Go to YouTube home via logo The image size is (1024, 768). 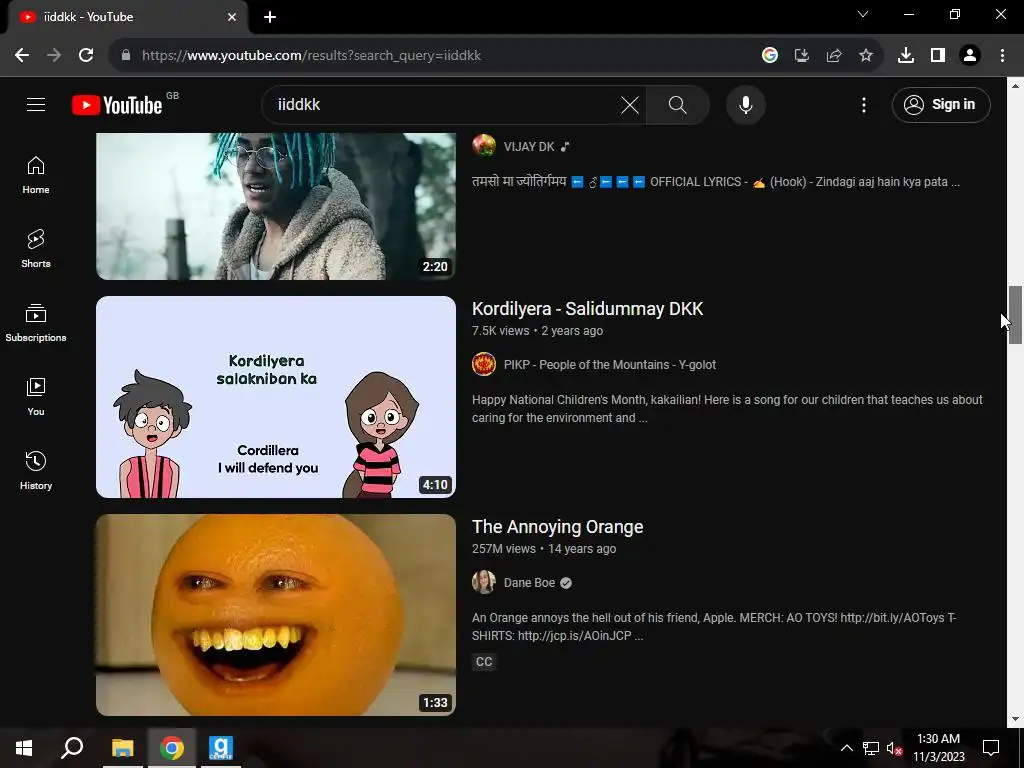118,104
